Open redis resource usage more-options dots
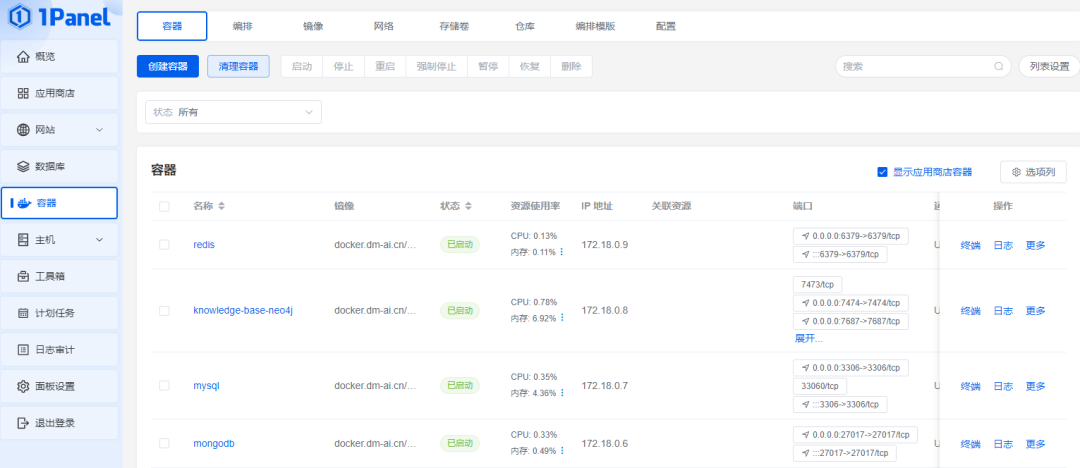This screenshot has height=468, width=1080. 561,252
